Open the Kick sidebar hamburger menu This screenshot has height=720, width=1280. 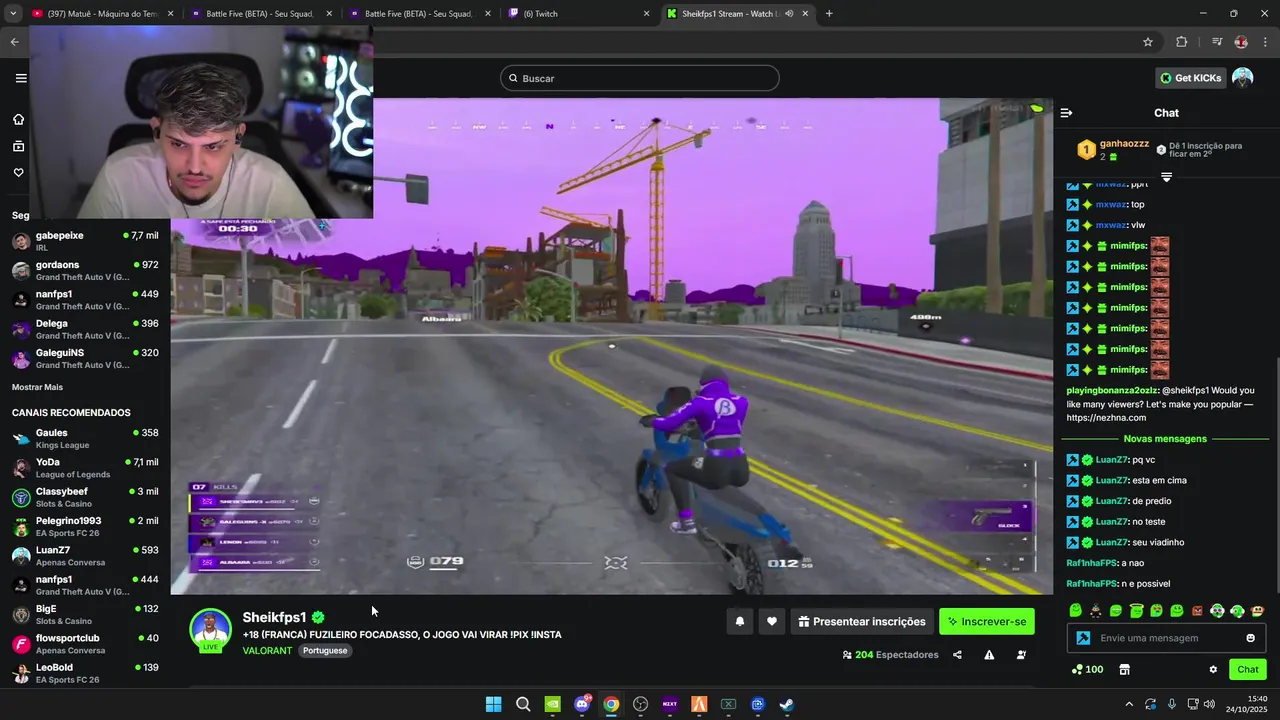pyautogui.click(x=21, y=78)
